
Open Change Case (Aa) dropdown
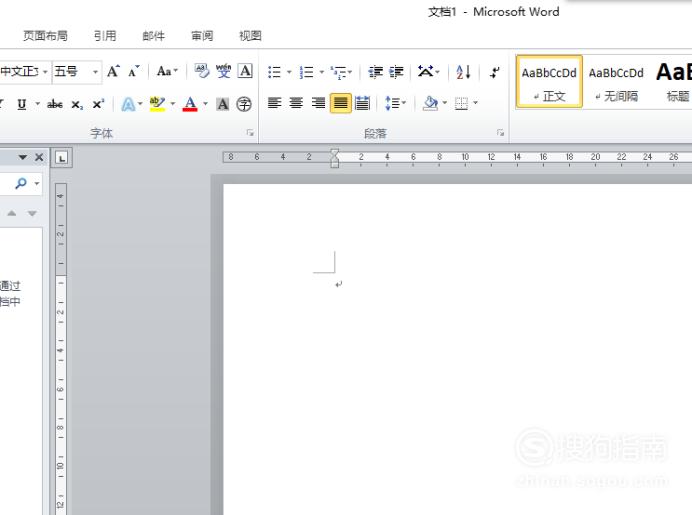(x=167, y=71)
